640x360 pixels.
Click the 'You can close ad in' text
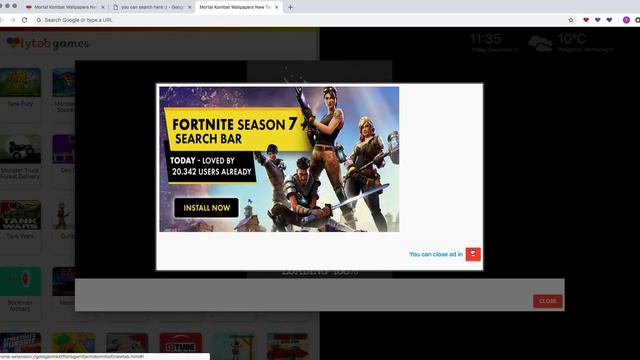click(436, 254)
